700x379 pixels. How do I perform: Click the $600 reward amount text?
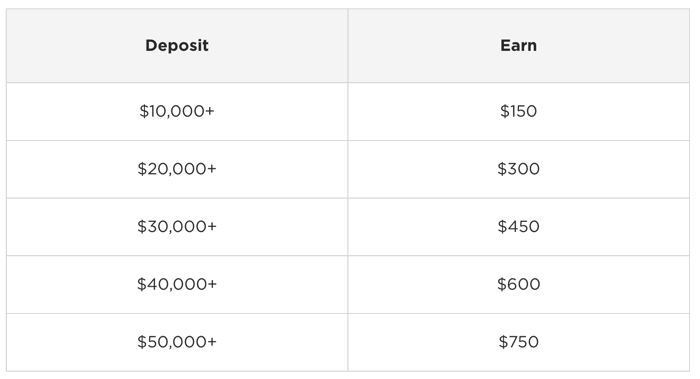pyautogui.click(x=518, y=284)
